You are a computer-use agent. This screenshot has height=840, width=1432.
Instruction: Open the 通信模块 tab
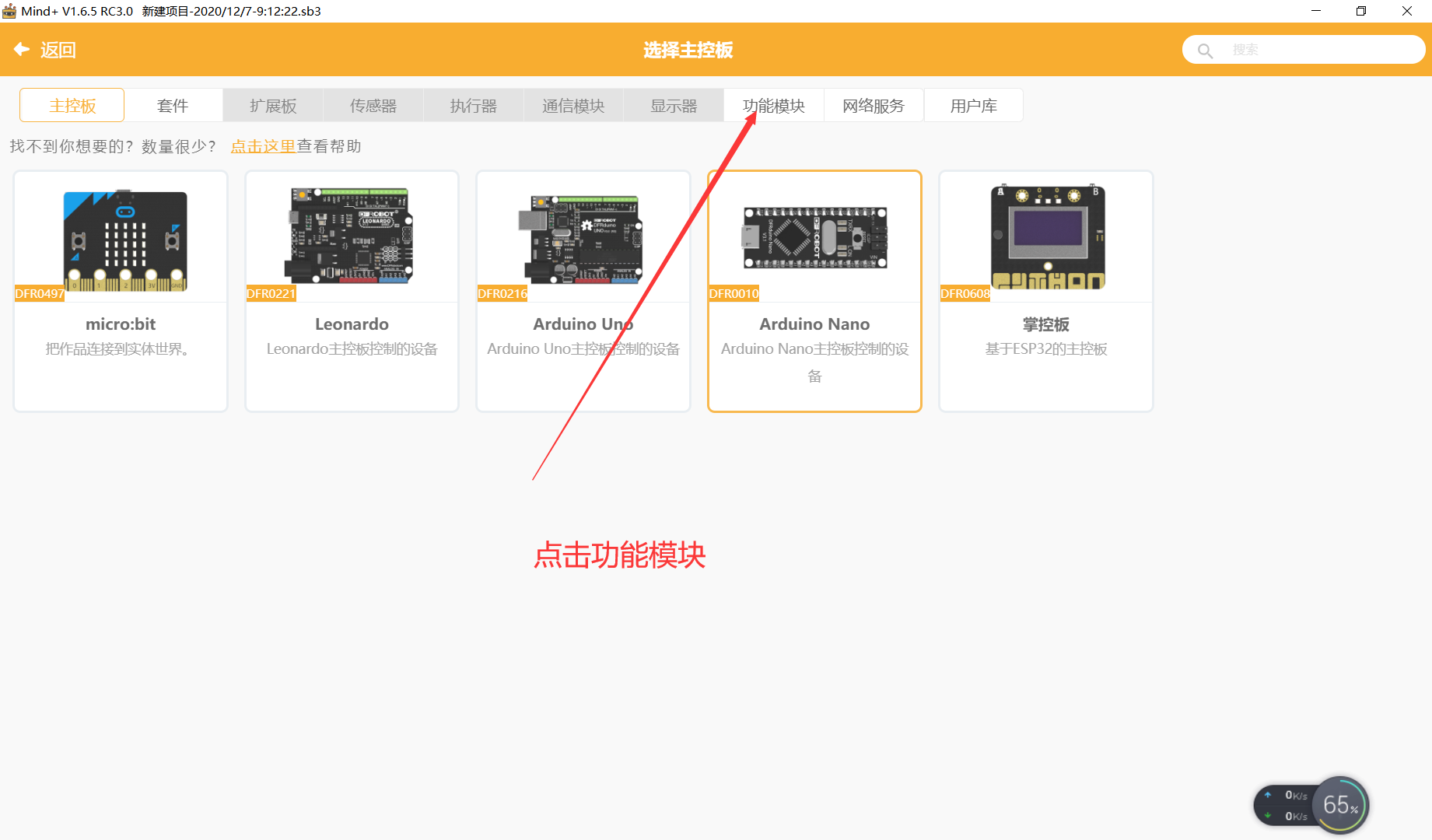(573, 106)
